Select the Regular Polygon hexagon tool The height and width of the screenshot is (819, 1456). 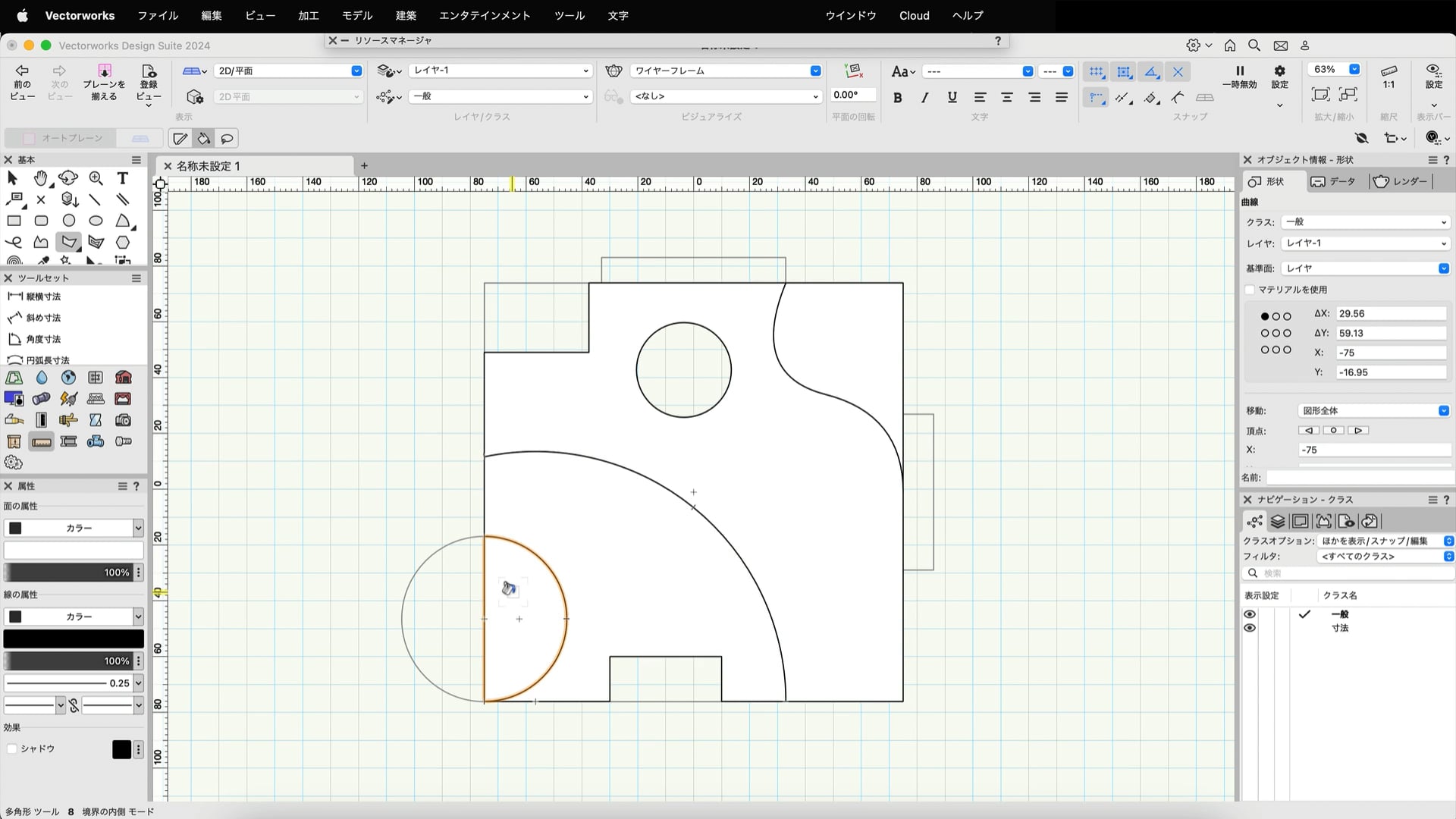click(x=123, y=242)
